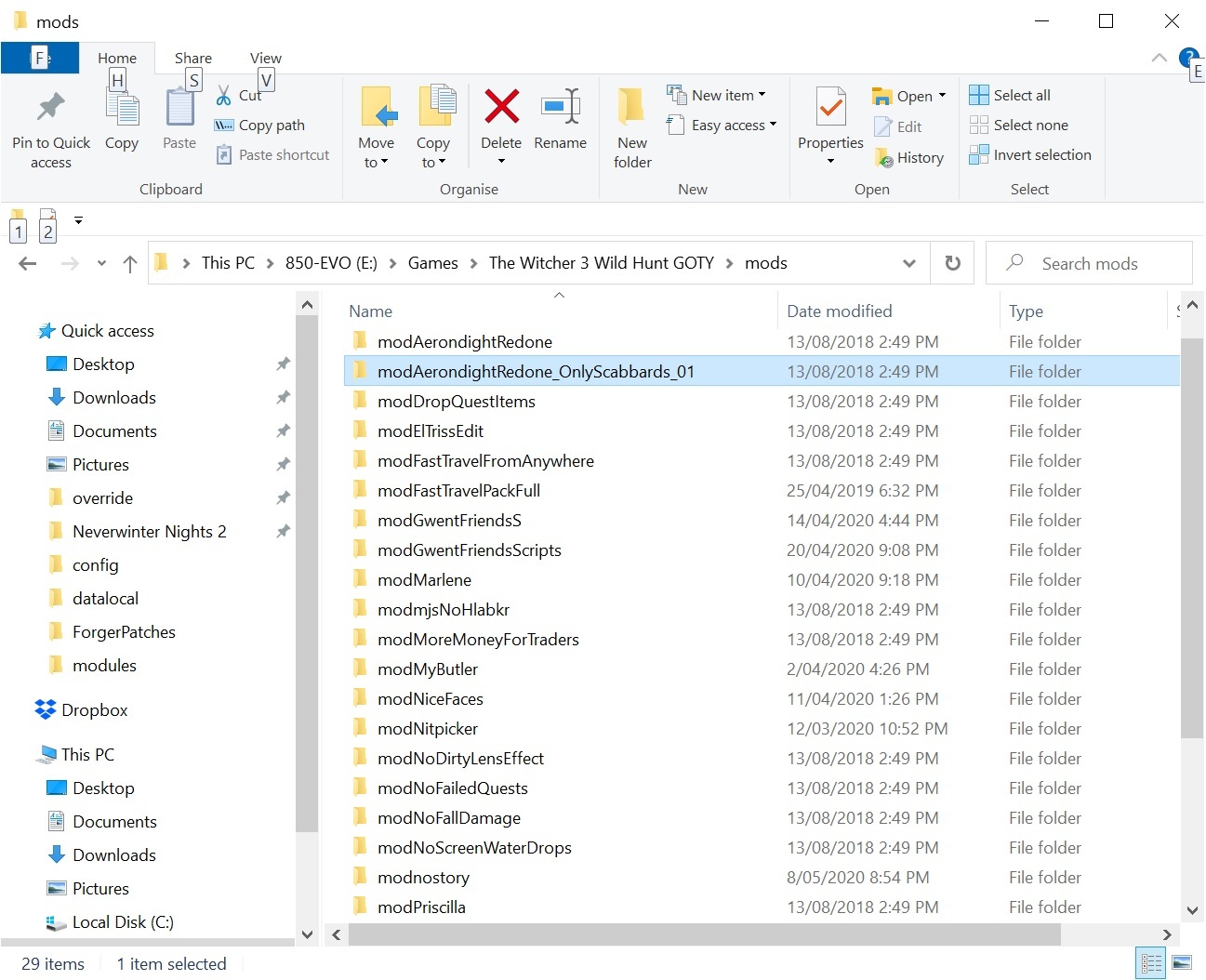The width and height of the screenshot is (1206, 980).
Task: Select the modnostory folder
Action: 423,878
